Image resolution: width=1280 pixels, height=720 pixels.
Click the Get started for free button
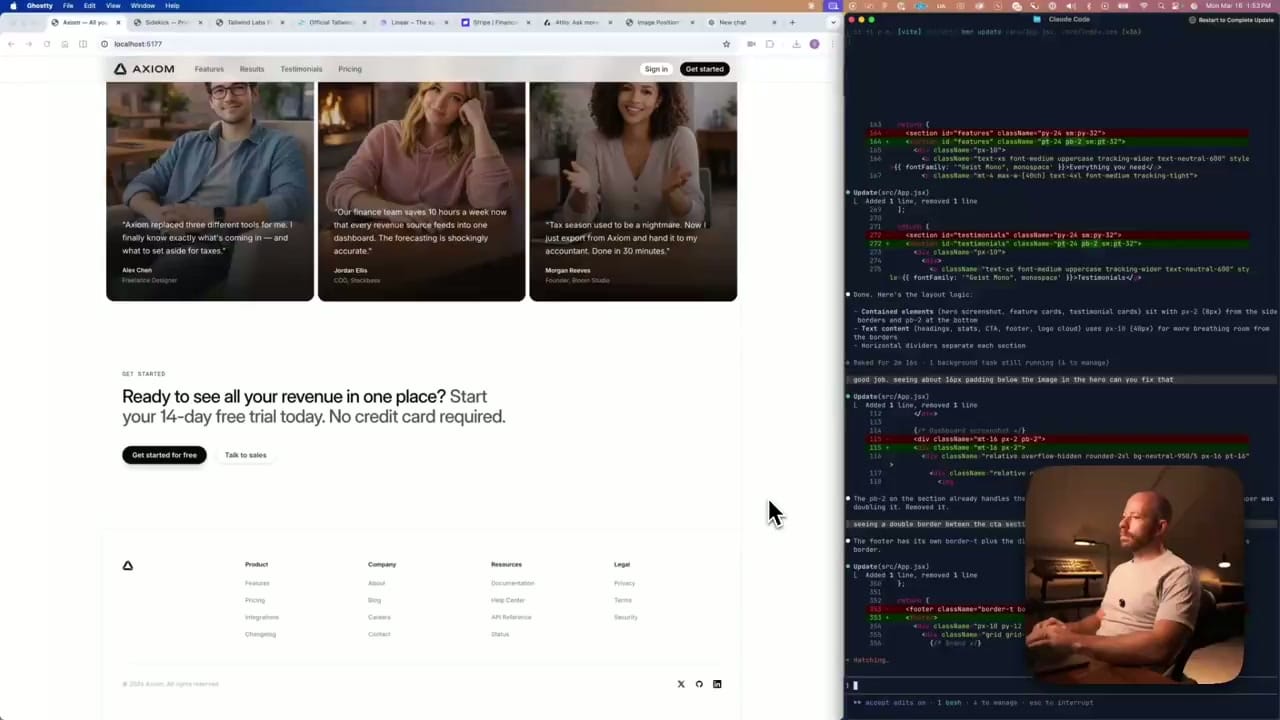coord(164,455)
